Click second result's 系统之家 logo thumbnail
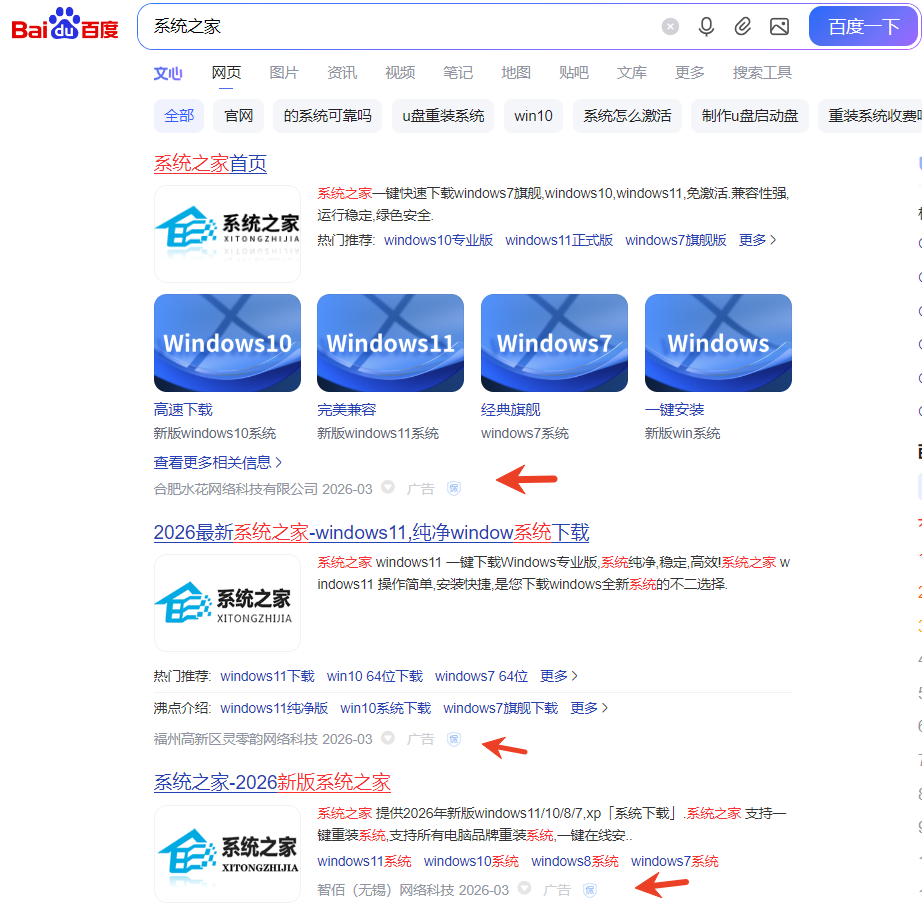Screen dimensions: 922x907 tap(227, 602)
